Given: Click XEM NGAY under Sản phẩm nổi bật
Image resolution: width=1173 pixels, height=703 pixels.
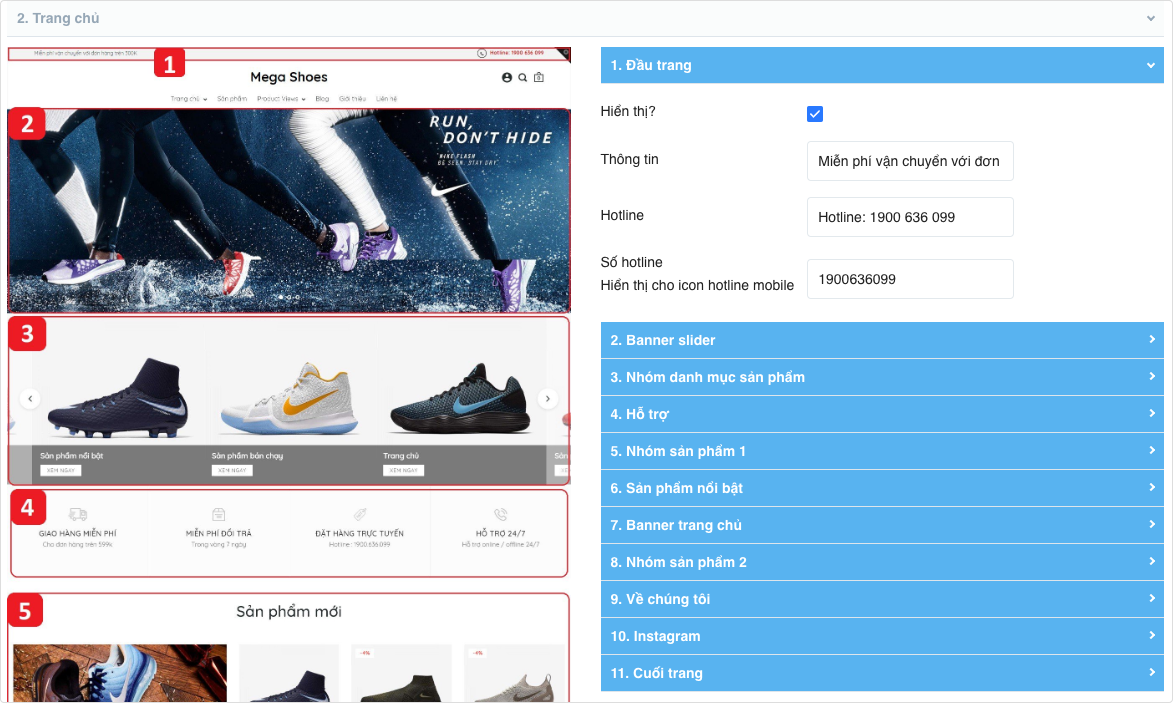Looking at the screenshot, I should point(60,470).
